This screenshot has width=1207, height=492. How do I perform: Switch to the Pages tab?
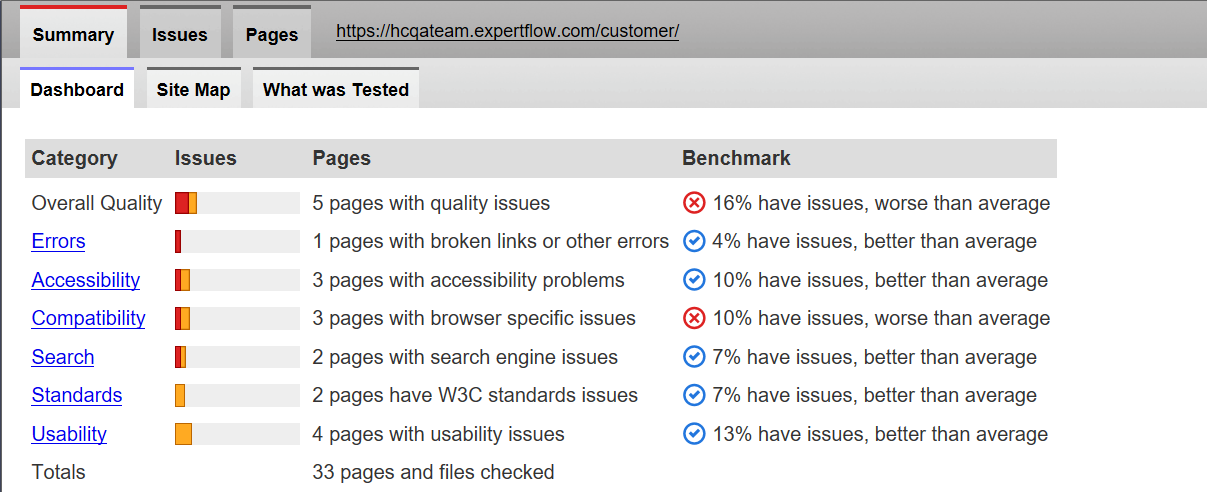[x=272, y=35]
